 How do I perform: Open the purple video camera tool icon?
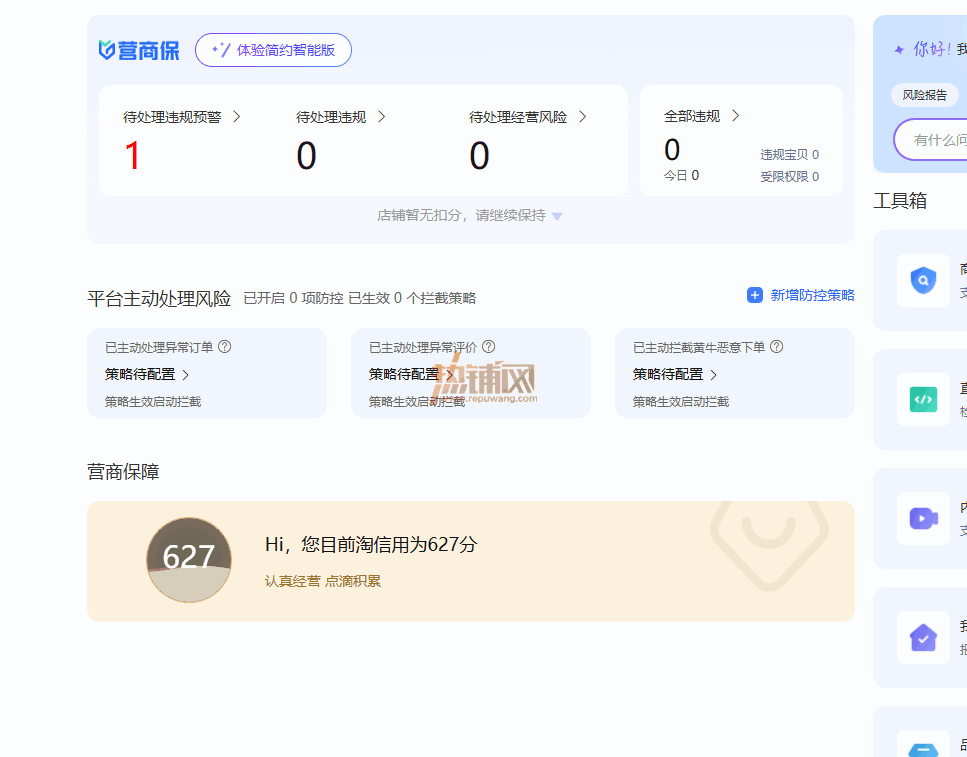923,518
